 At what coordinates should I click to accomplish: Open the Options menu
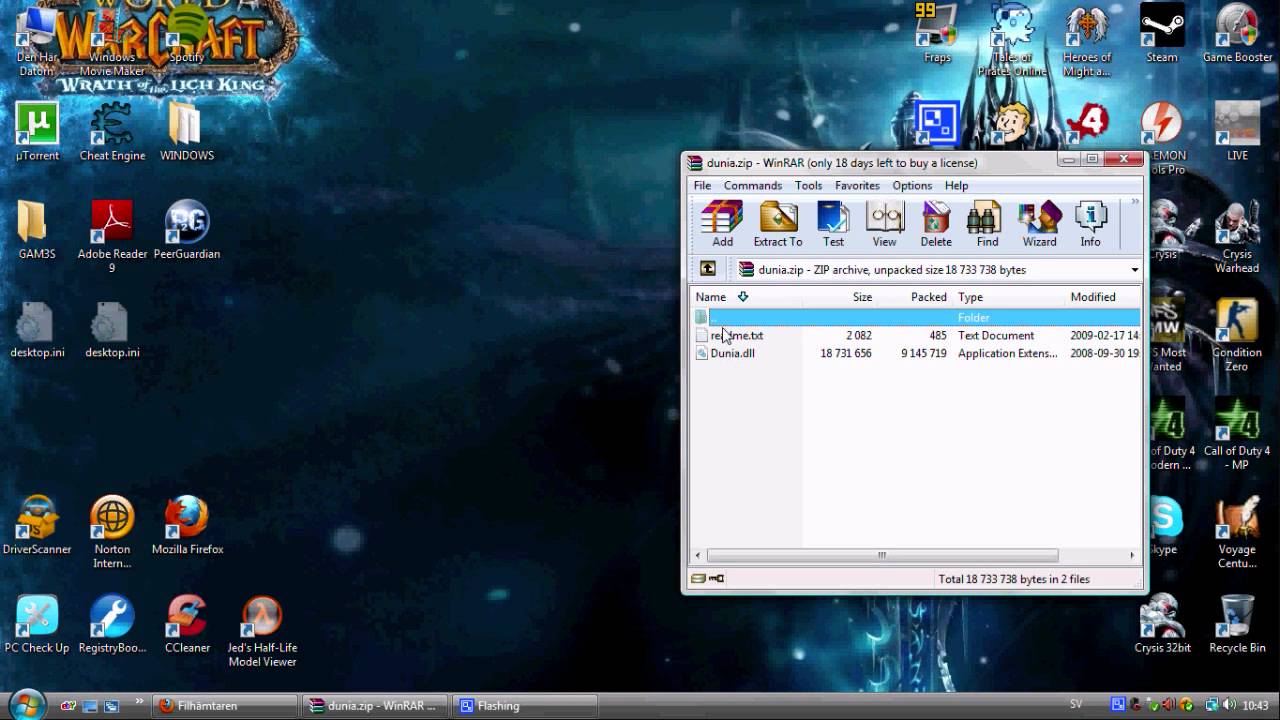tap(912, 185)
